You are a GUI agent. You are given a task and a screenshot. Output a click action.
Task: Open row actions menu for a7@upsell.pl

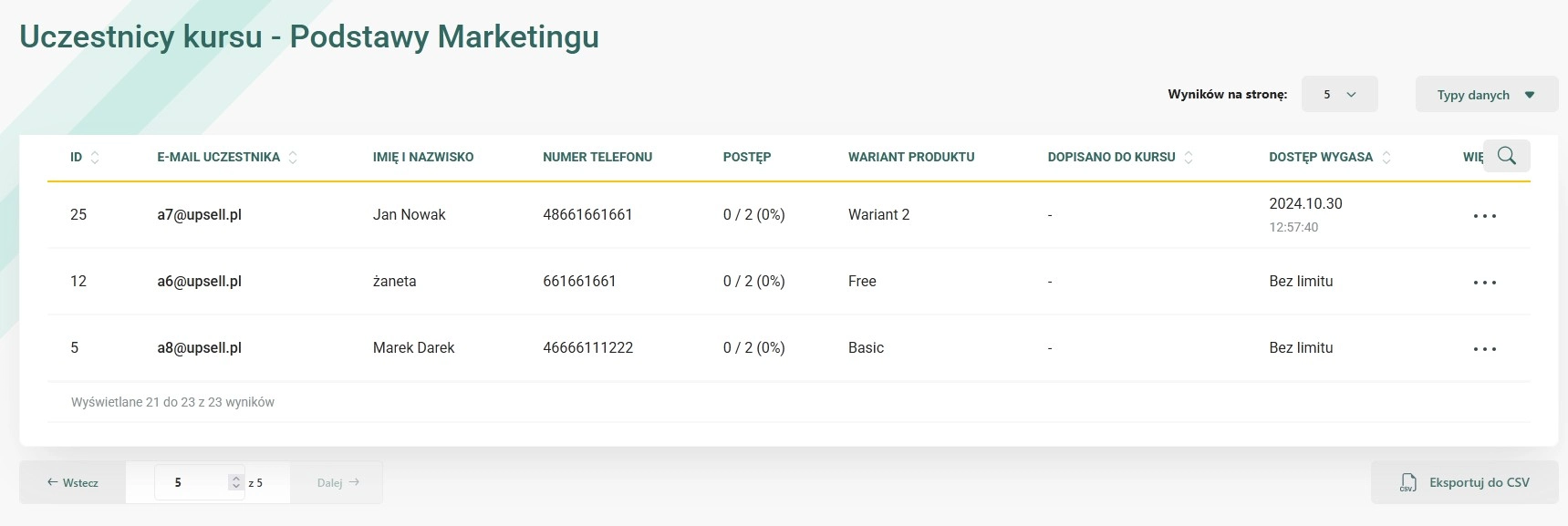pos(1485,216)
